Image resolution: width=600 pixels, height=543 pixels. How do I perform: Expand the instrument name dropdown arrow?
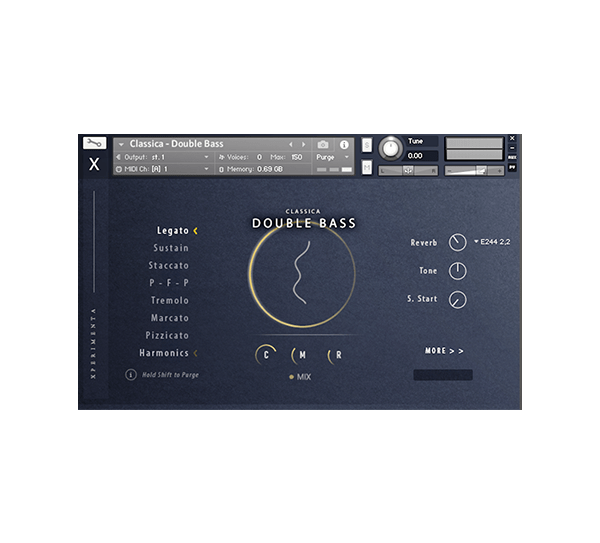tap(121, 144)
